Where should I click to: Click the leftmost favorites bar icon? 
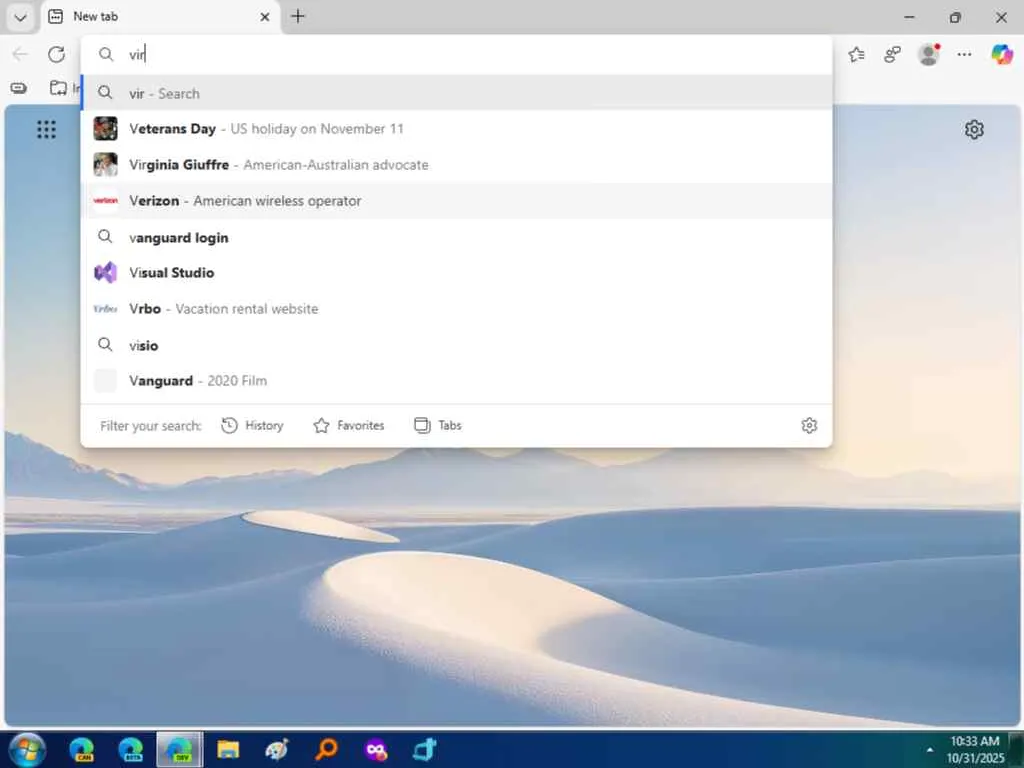click(19, 88)
